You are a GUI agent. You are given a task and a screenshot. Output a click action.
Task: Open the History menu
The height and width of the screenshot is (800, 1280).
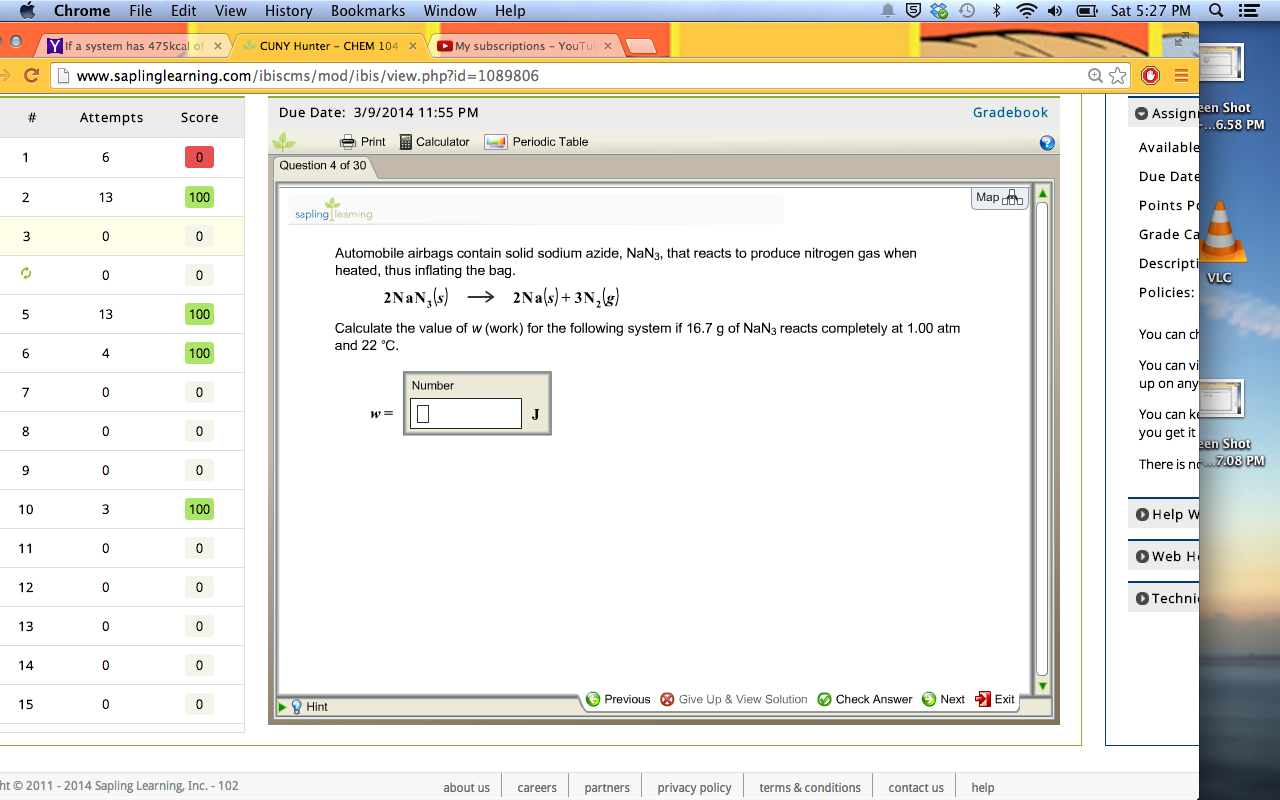pyautogui.click(x=288, y=11)
